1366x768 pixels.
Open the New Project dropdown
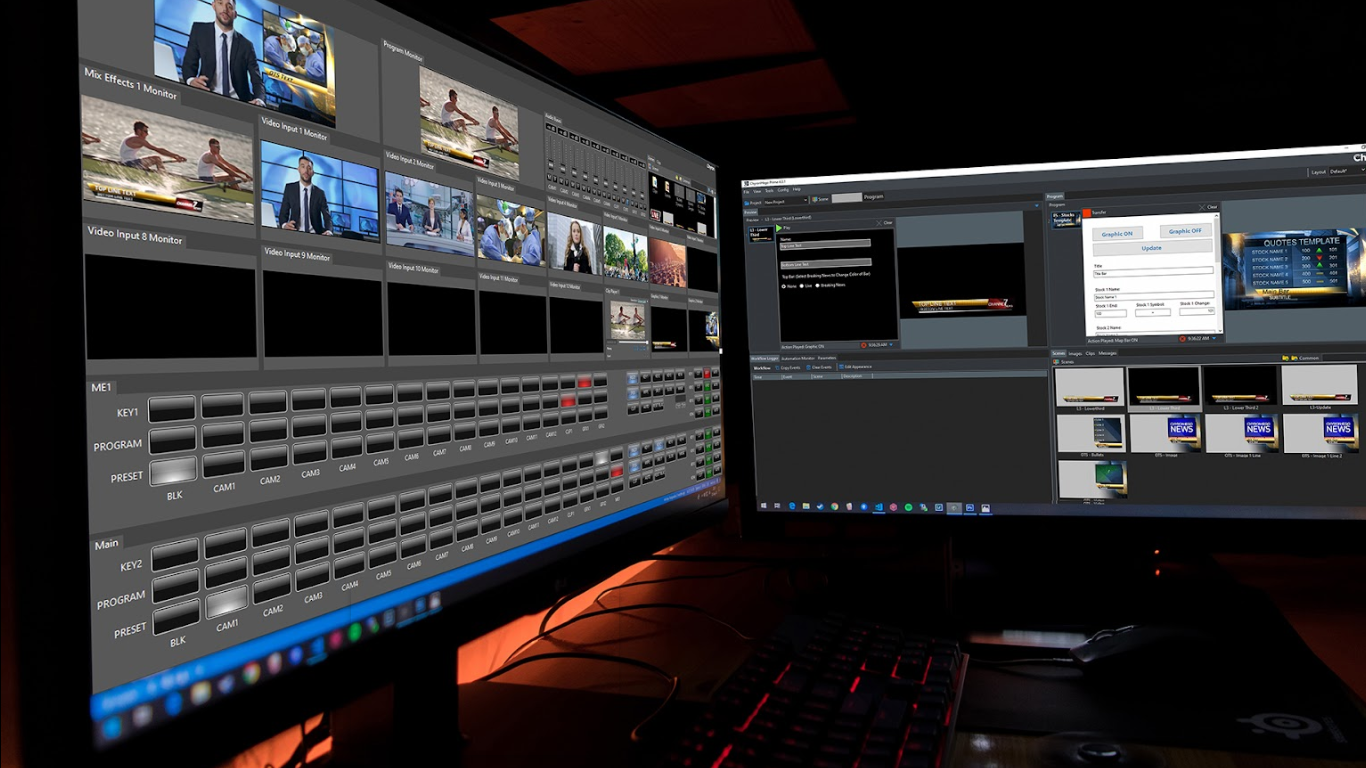[x=805, y=200]
